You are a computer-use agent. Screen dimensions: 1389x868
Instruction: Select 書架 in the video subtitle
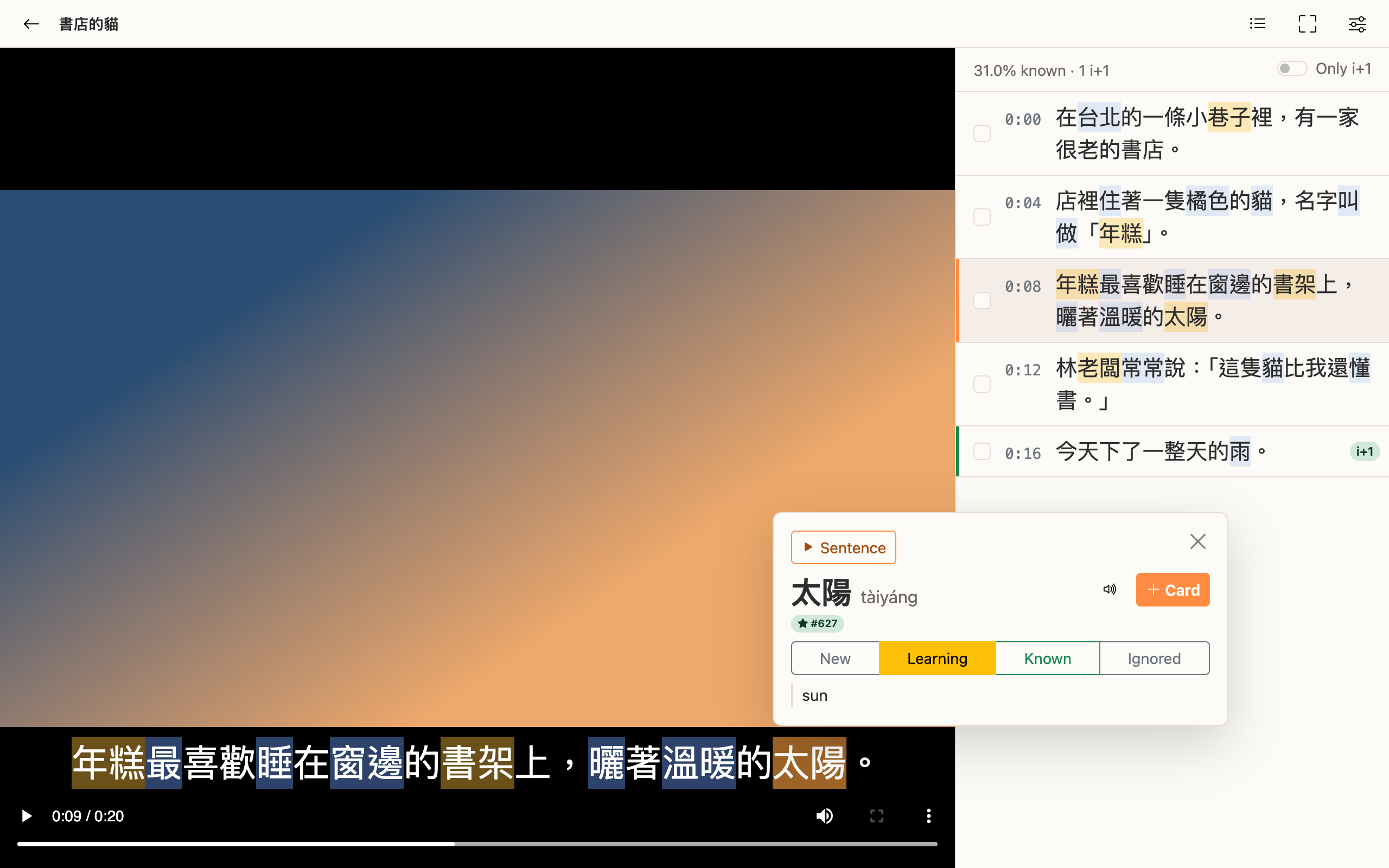pyautogui.click(x=477, y=763)
